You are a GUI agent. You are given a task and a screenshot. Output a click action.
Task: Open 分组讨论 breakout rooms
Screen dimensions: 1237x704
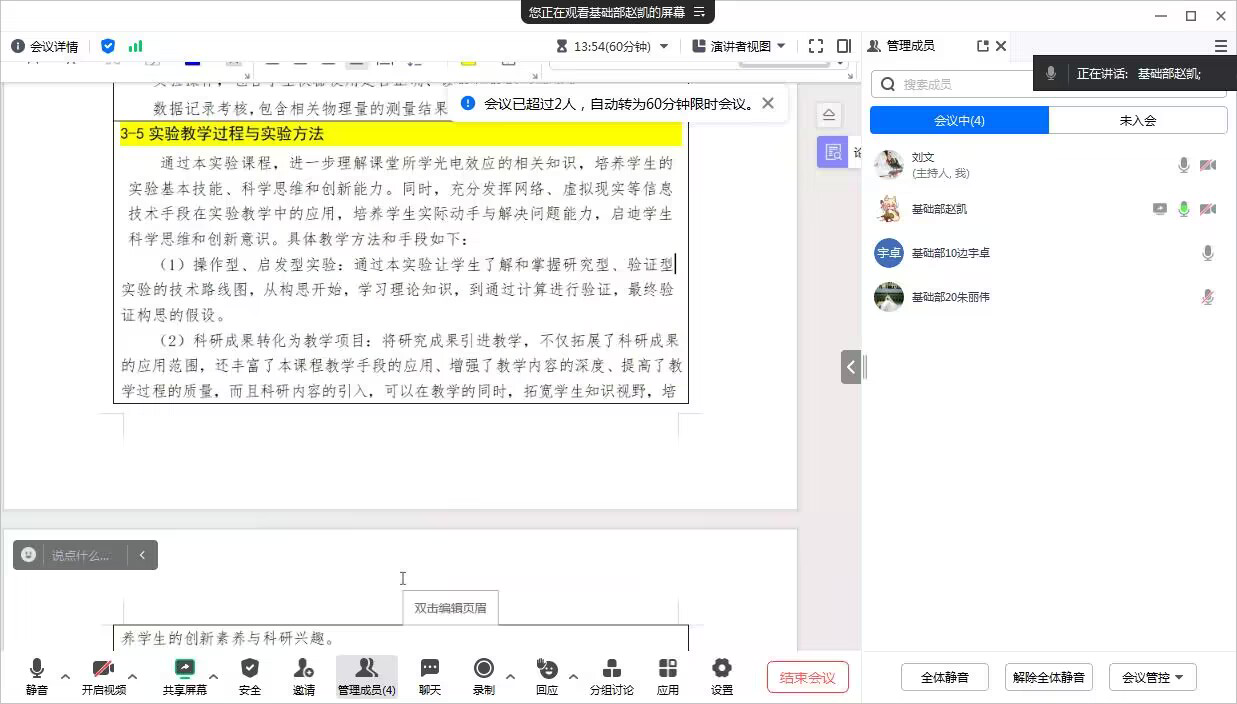tap(611, 669)
